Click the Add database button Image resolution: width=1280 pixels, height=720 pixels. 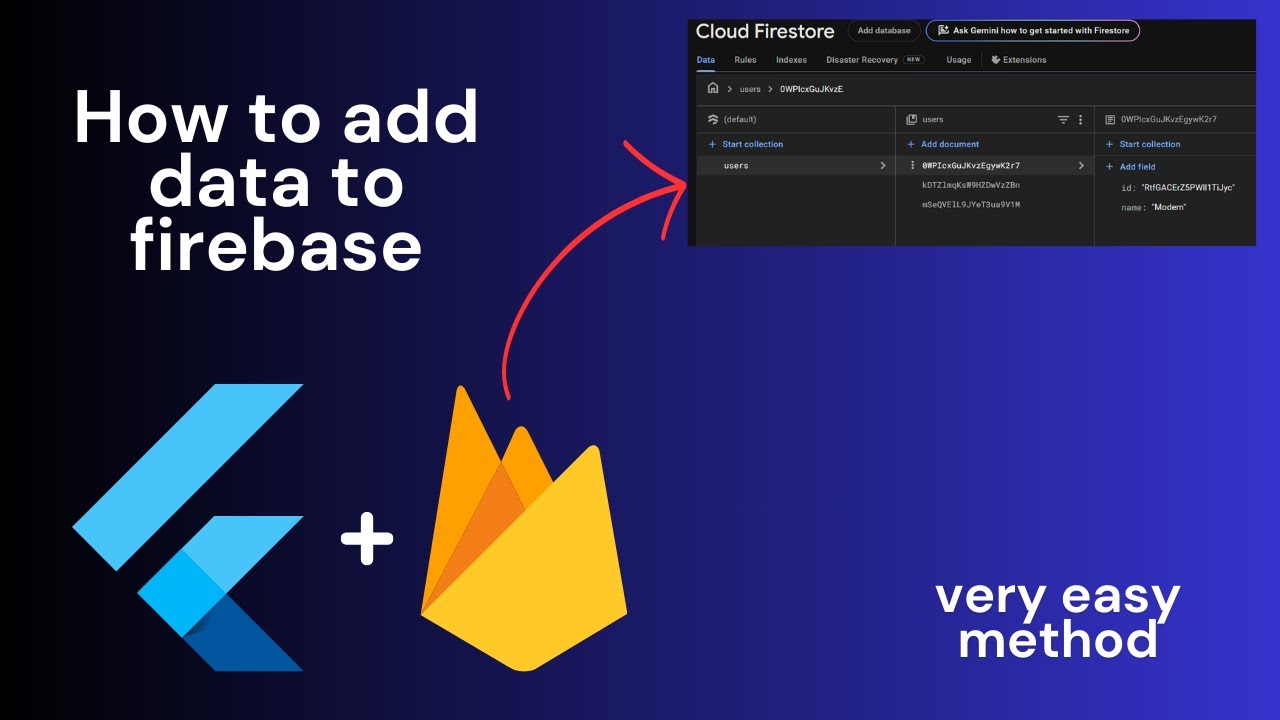[x=884, y=31]
